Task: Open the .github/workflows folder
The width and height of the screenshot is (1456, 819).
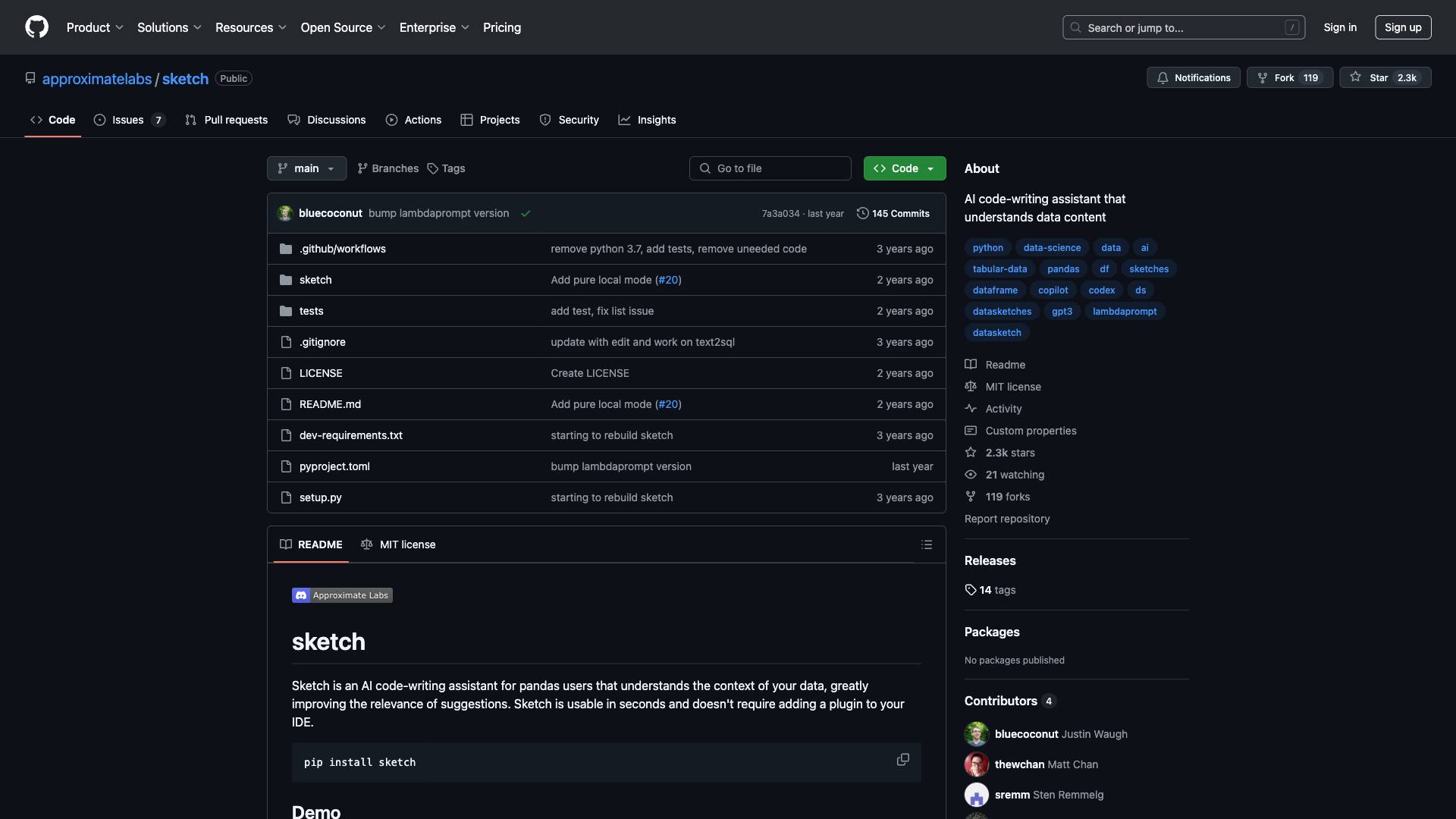Action: [342, 249]
